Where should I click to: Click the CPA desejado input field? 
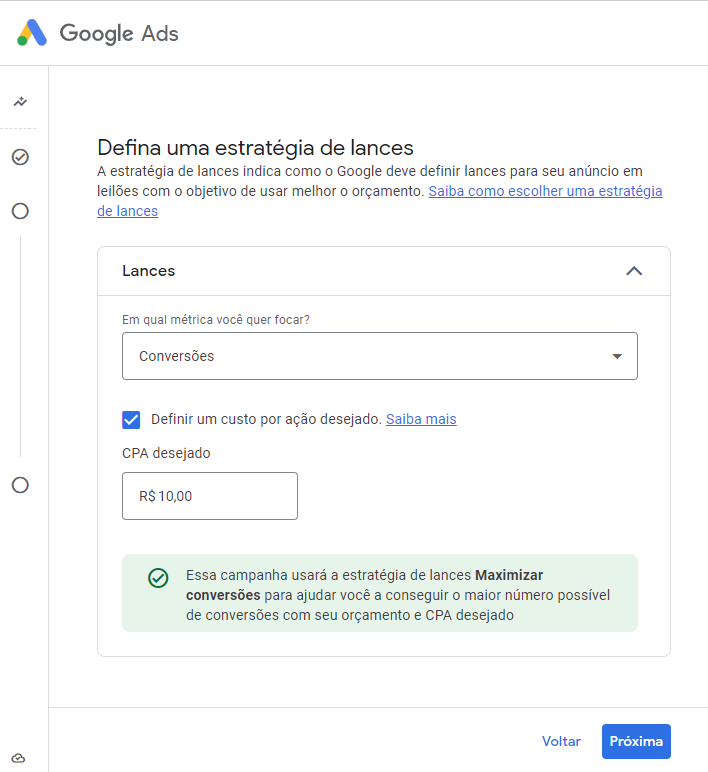coord(210,496)
